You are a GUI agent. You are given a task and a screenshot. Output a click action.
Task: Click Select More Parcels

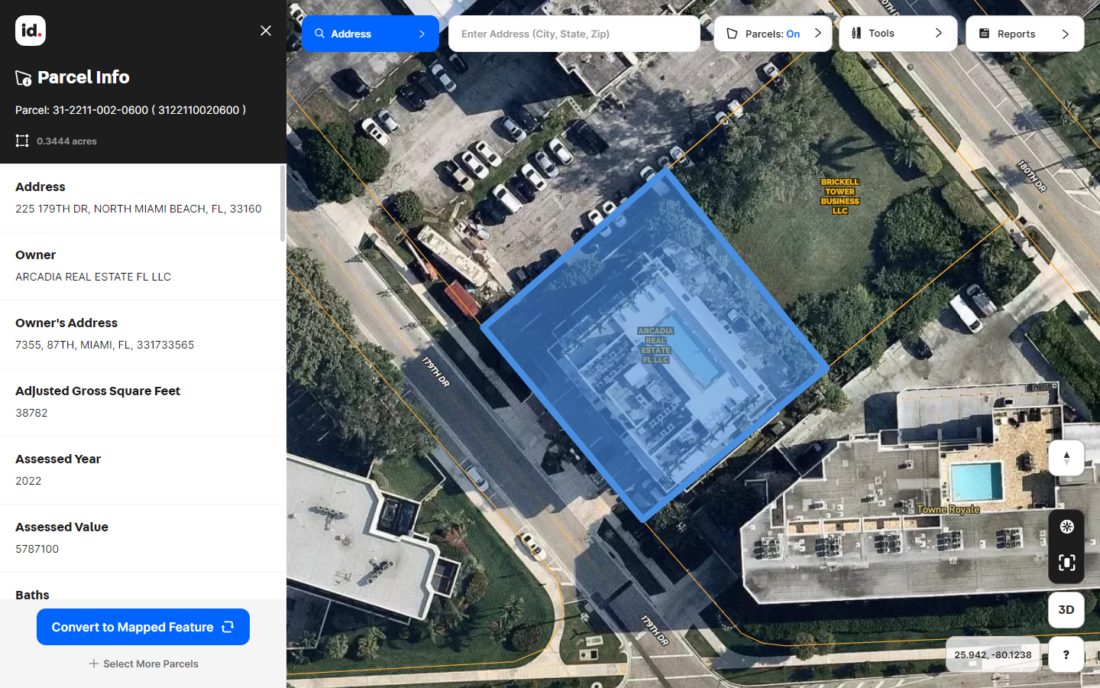click(x=143, y=663)
